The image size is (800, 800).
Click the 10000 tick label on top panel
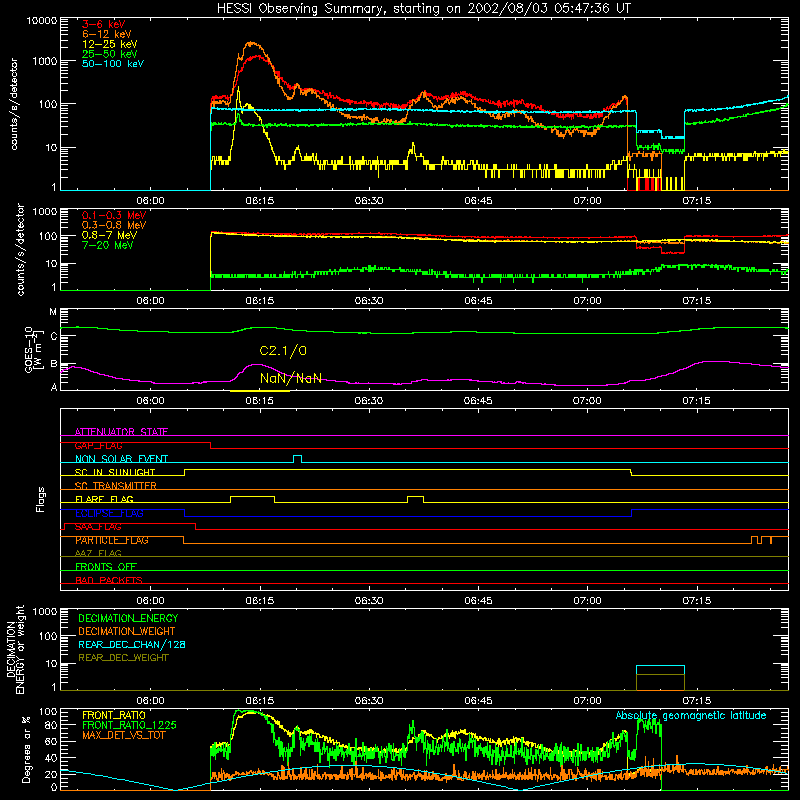click(x=42, y=20)
